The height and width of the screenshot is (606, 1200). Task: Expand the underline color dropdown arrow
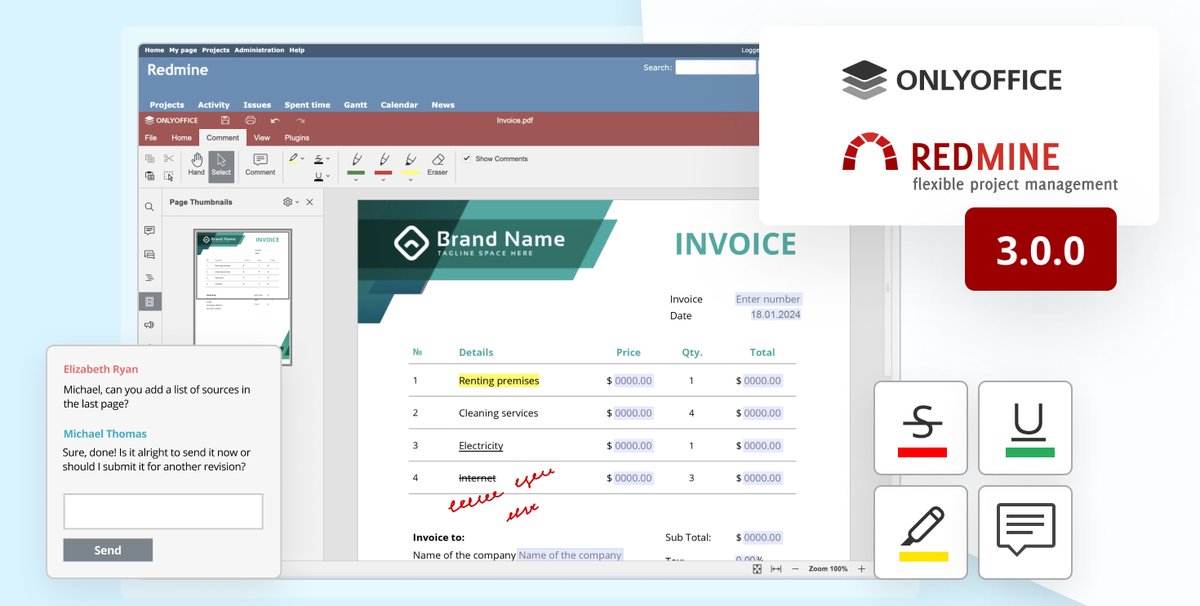[328, 176]
